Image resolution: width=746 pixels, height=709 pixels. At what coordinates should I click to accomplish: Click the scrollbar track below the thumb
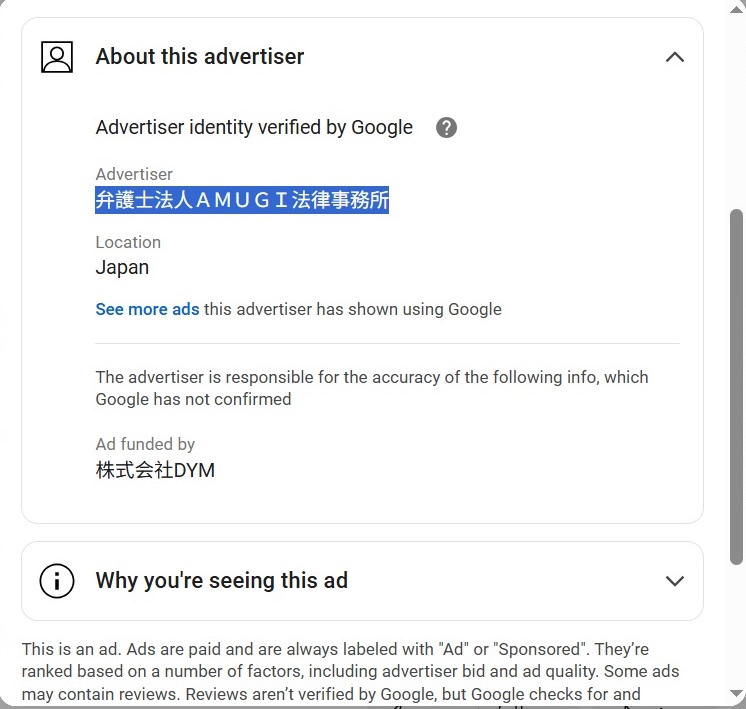736,626
